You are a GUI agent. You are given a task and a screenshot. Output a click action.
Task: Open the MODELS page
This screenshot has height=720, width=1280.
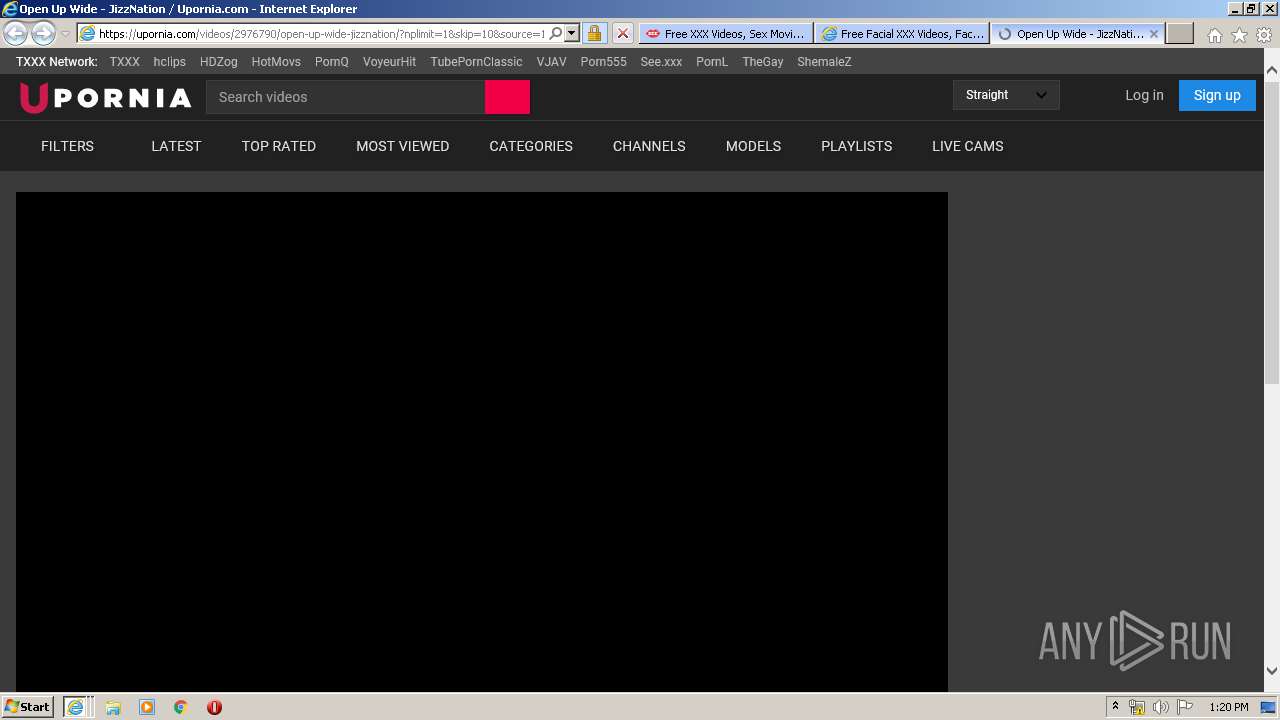coord(753,146)
